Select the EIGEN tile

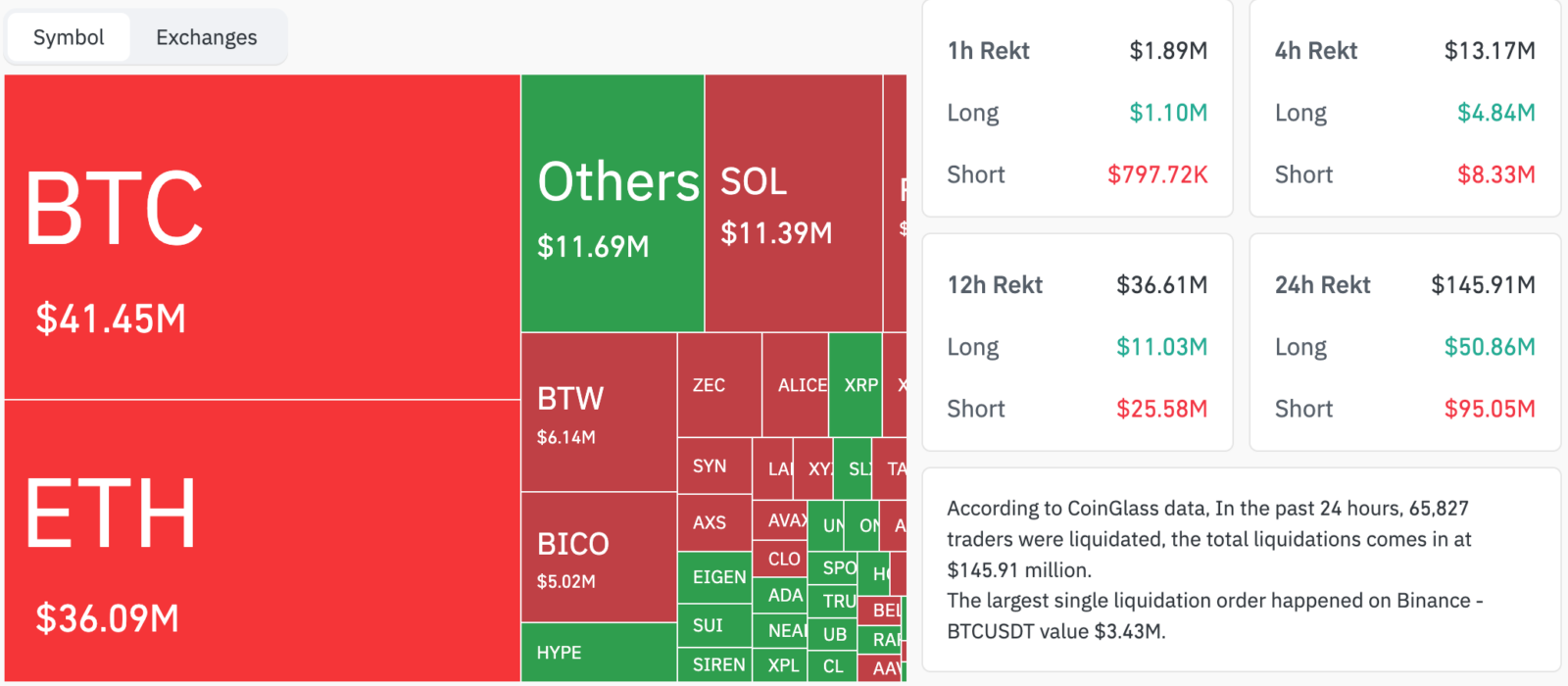tap(714, 577)
